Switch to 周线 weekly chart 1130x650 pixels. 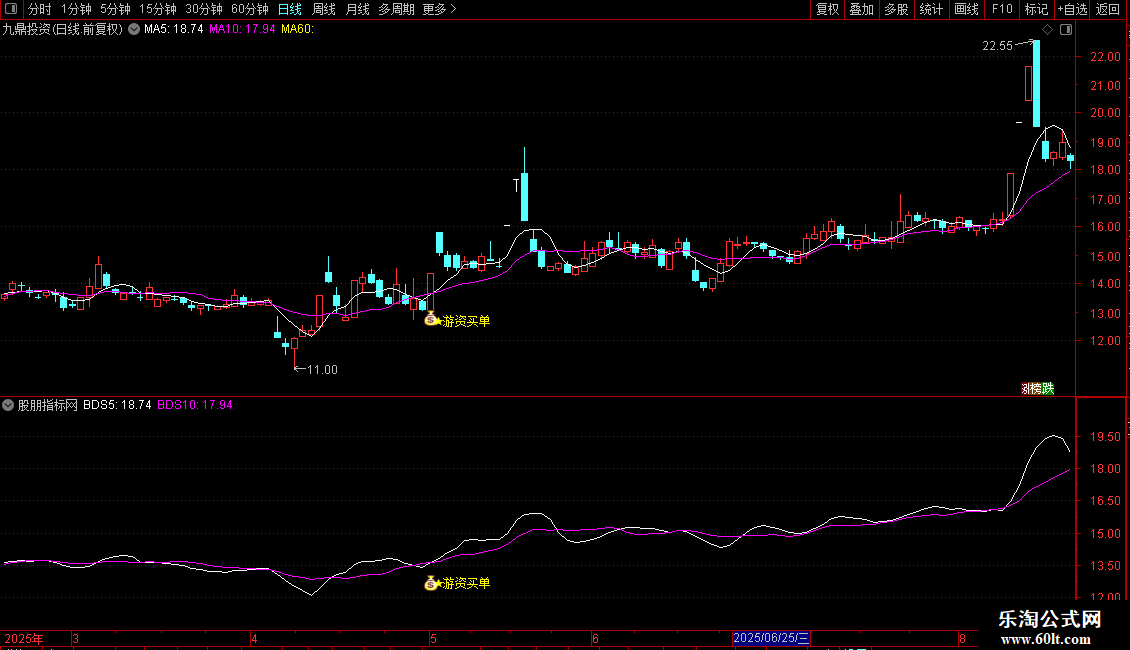pos(324,9)
